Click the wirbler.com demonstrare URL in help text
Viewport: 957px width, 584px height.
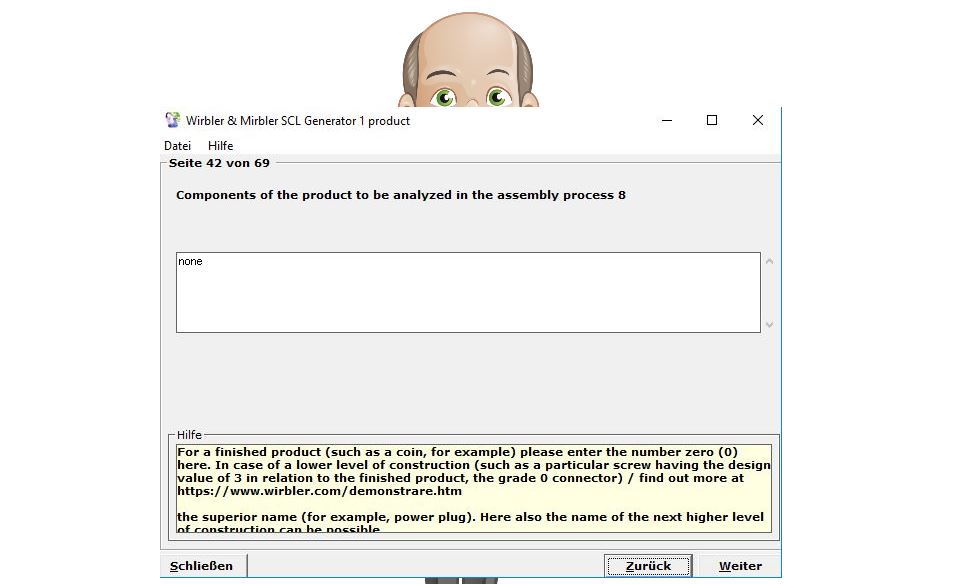(319, 491)
